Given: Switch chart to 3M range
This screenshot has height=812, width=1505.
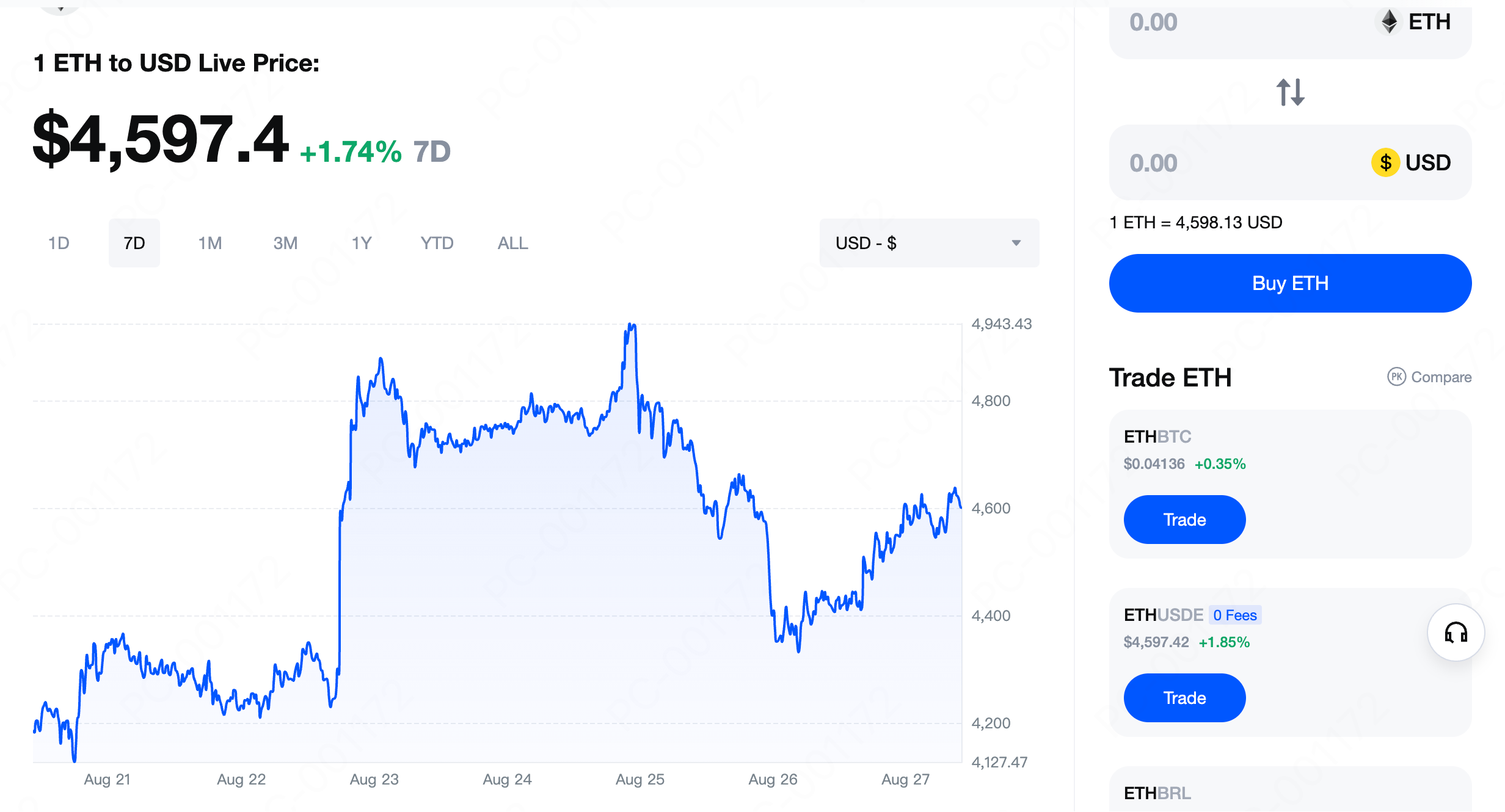Looking at the screenshot, I should pos(285,243).
